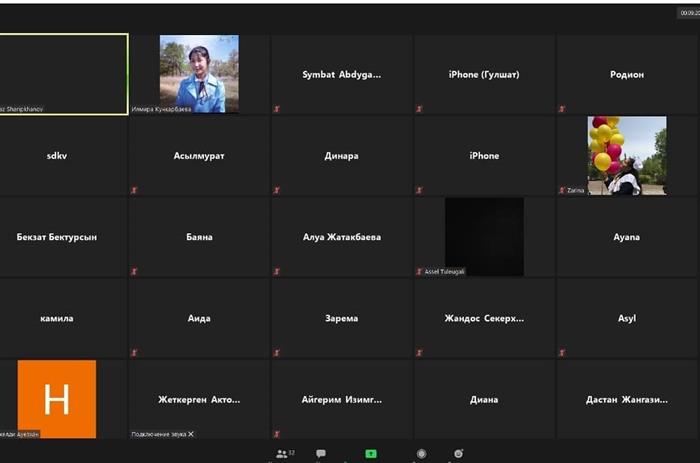The width and height of the screenshot is (700, 463).
Task: Select the iPhone (Гулшат) participant tile
Action: click(484, 75)
